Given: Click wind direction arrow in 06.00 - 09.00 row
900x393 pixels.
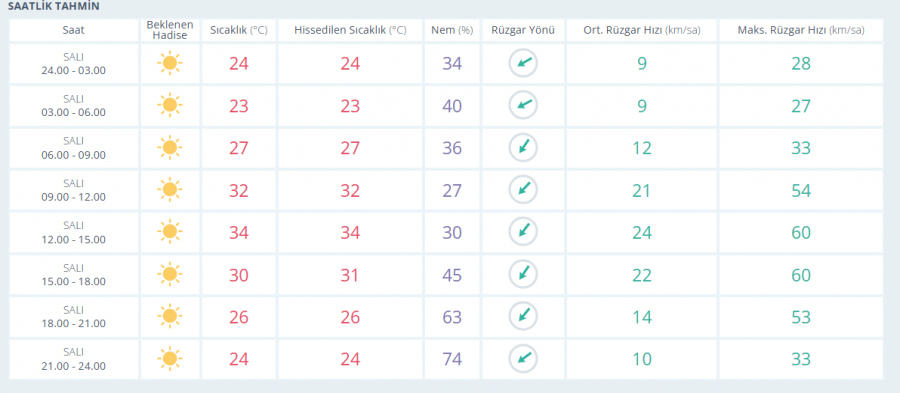Looking at the screenshot, I should coord(523,148).
